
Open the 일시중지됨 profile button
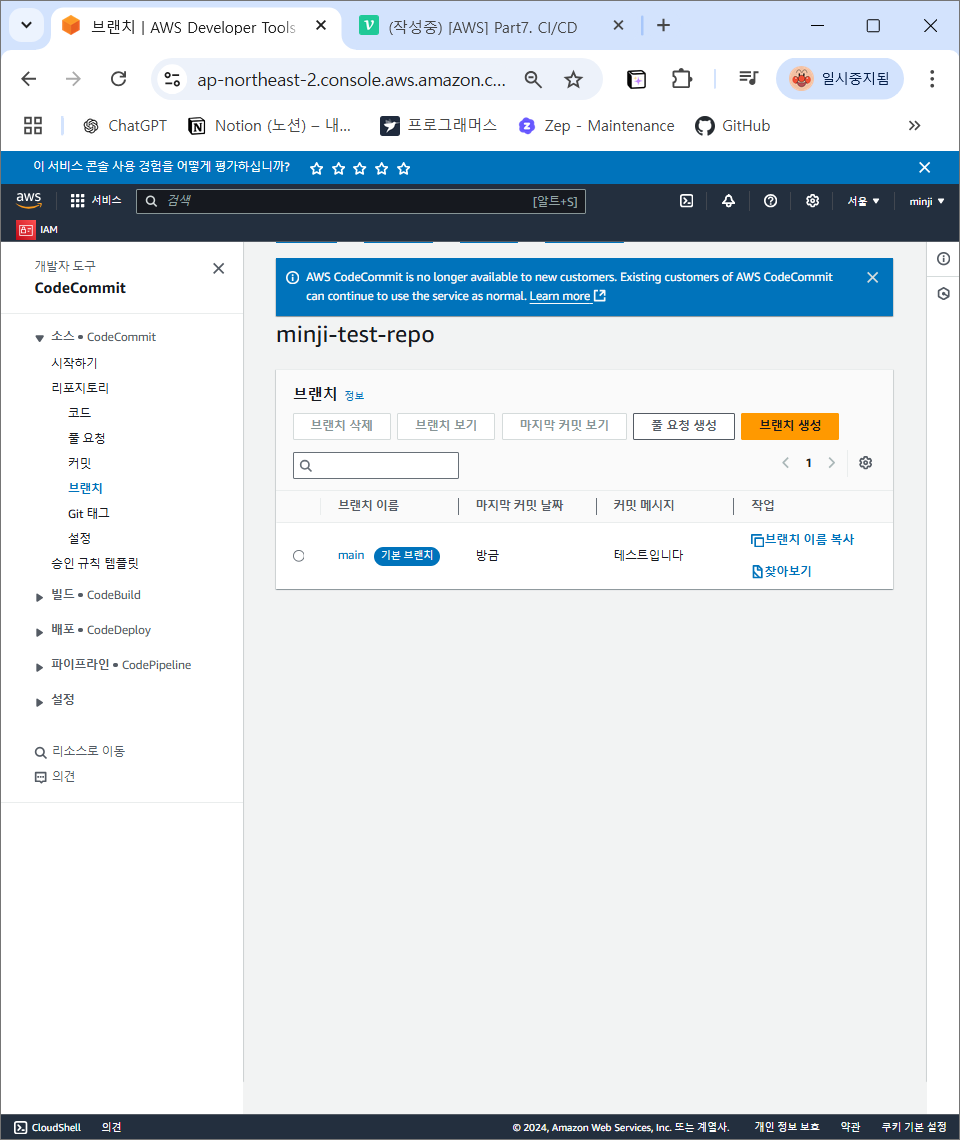[840, 79]
